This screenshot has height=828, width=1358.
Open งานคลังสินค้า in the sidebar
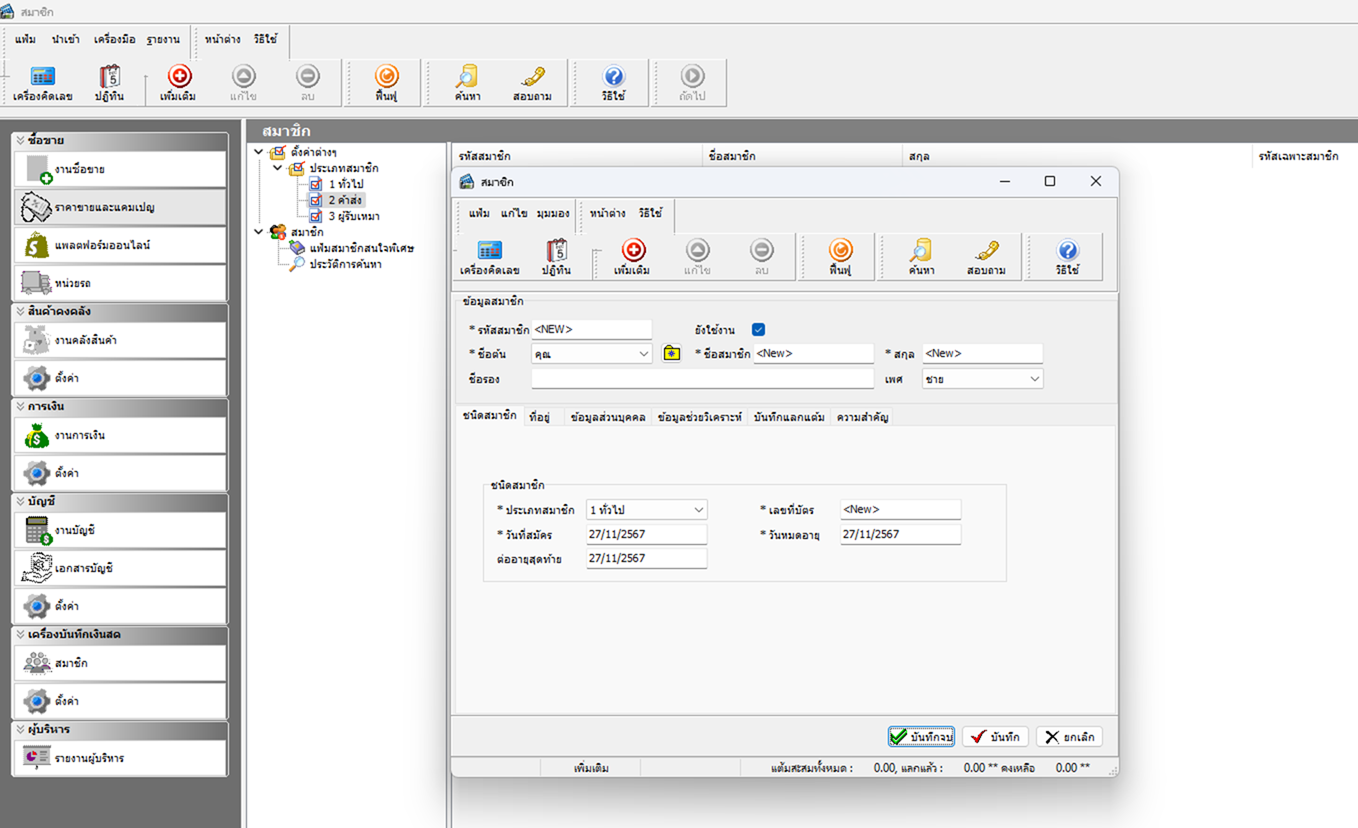pos(120,340)
